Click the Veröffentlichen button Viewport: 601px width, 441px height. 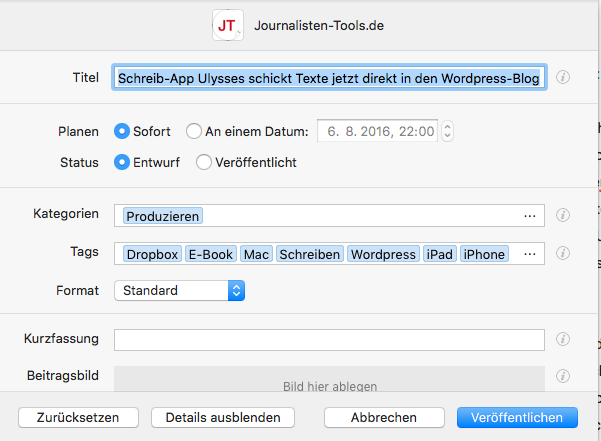(x=517, y=417)
